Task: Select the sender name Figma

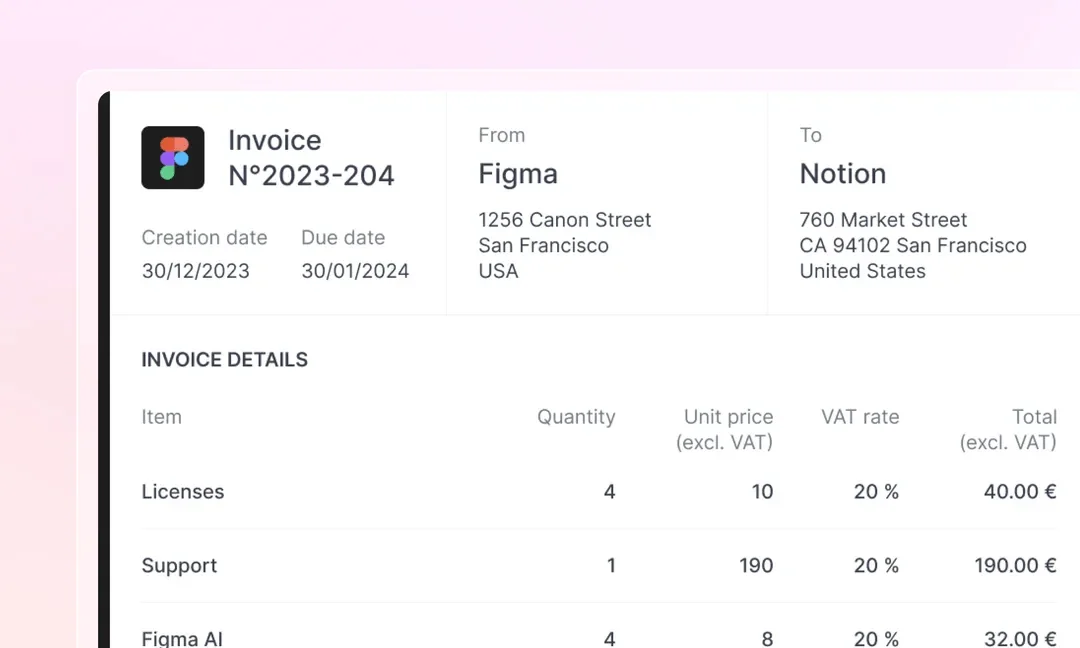Action: pyautogui.click(x=518, y=174)
